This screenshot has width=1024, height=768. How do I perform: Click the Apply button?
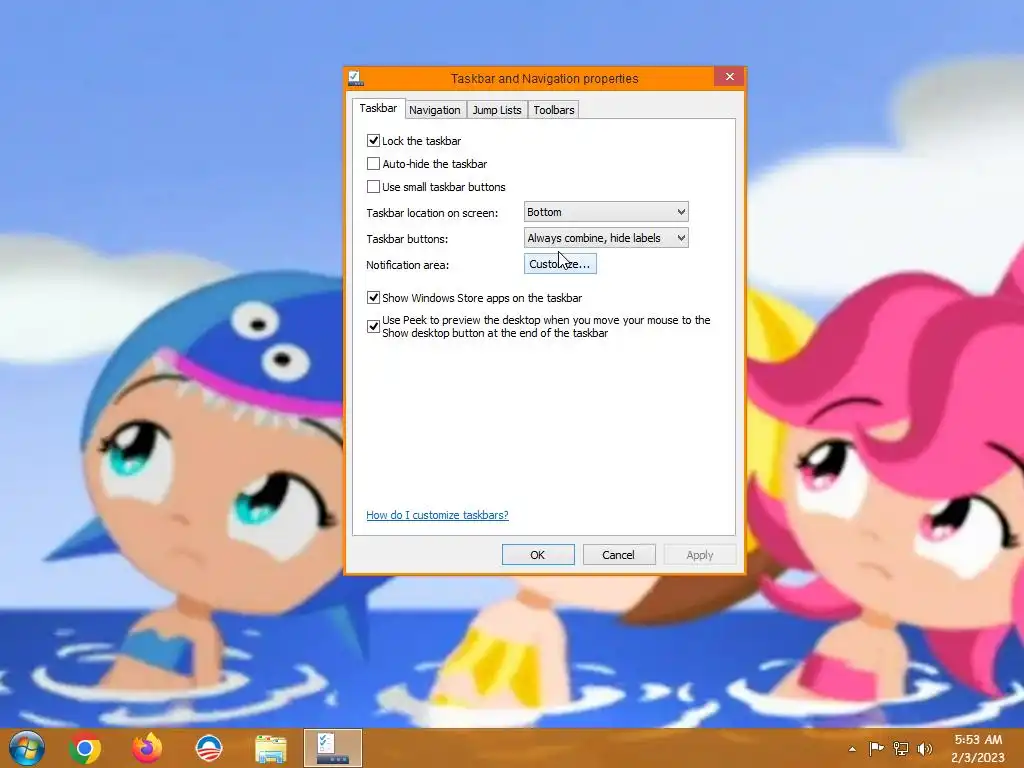tap(699, 554)
